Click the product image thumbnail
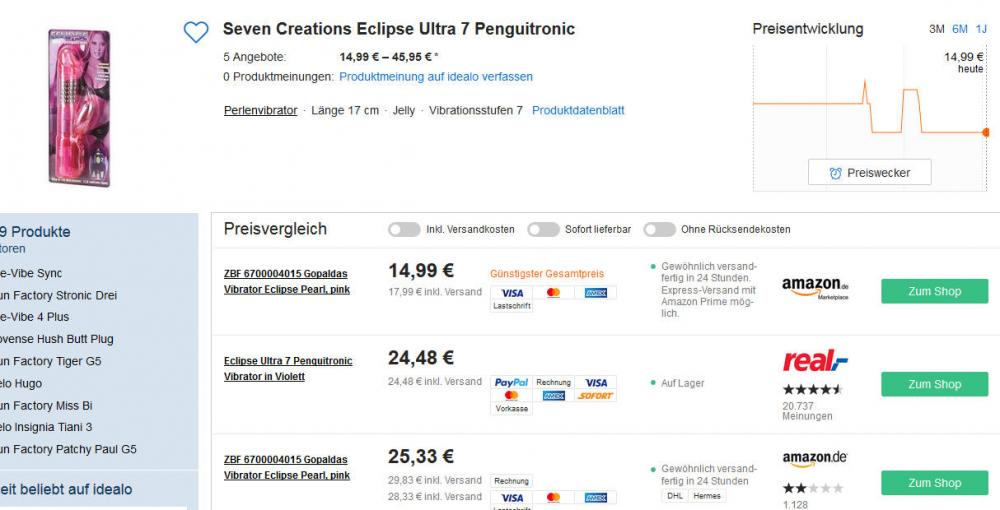The width and height of the screenshot is (1000, 510). coord(79,107)
